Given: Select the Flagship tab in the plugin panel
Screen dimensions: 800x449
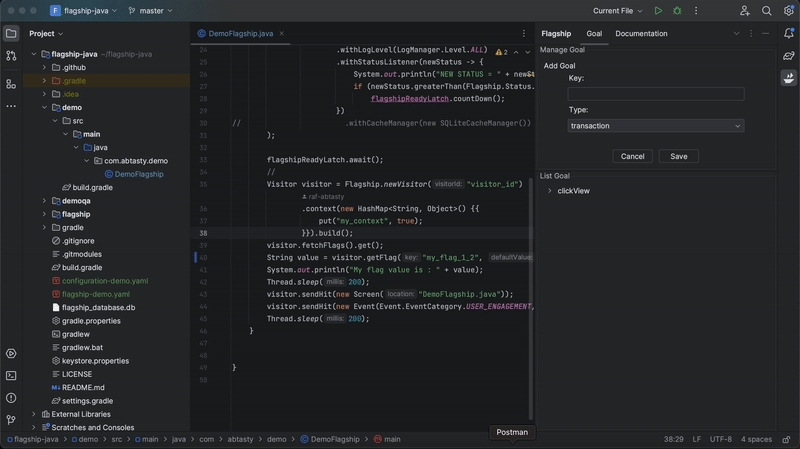Looking at the screenshot, I should (x=556, y=33).
